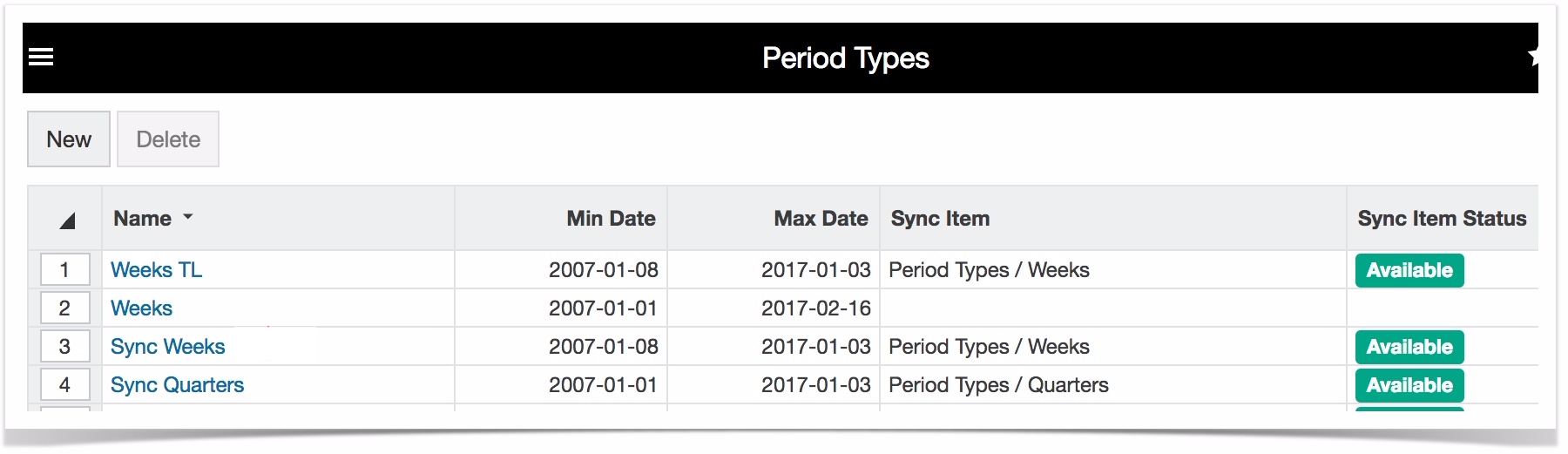
Task: Select row number 2 box
Action: point(64,308)
